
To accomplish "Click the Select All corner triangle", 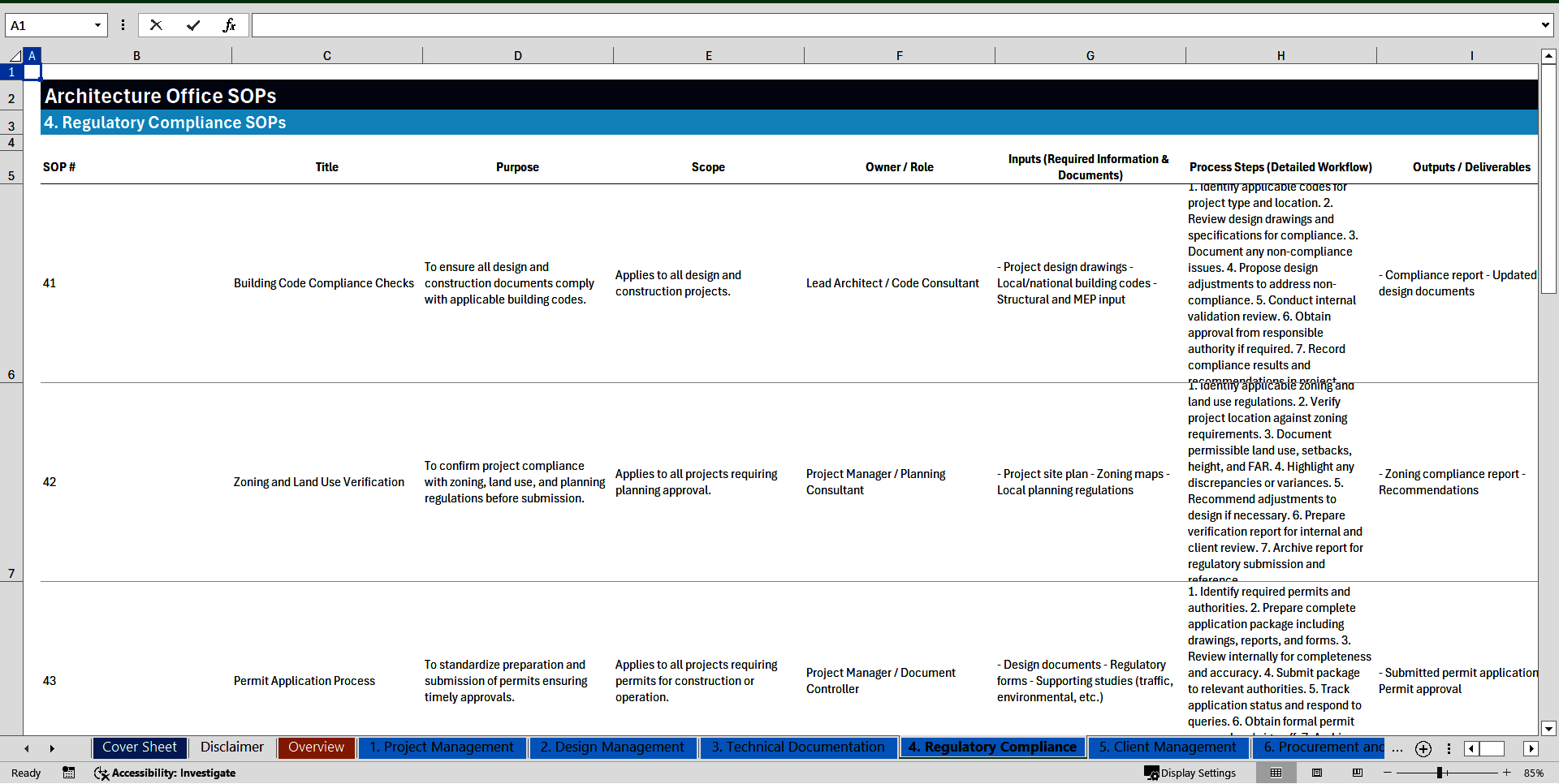I will click(15, 56).
